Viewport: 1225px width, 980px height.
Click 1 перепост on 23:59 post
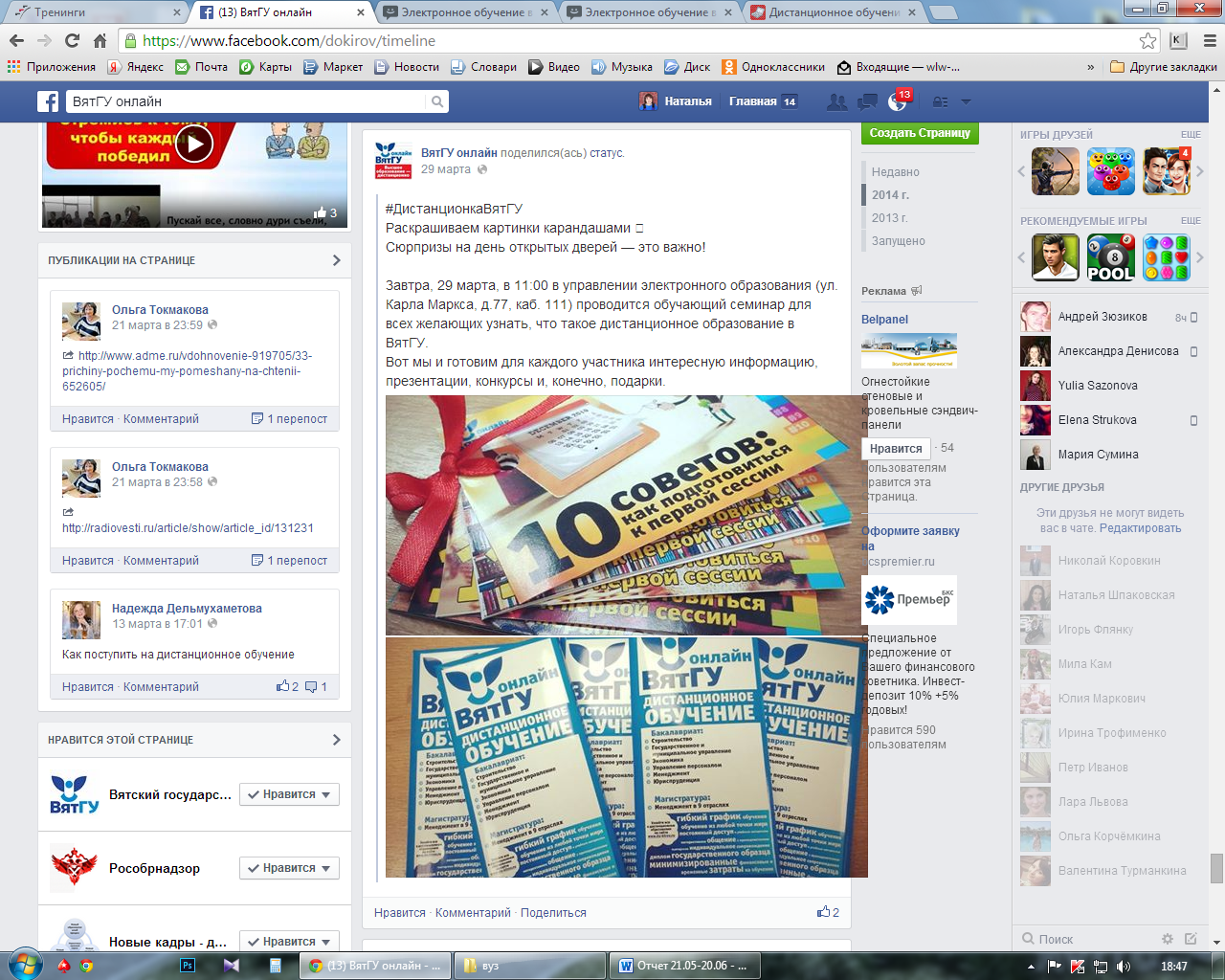pyautogui.click(x=289, y=419)
